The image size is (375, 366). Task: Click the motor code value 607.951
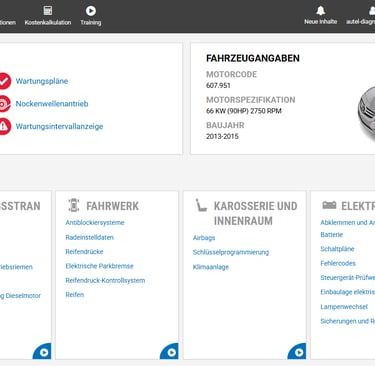coord(218,86)
